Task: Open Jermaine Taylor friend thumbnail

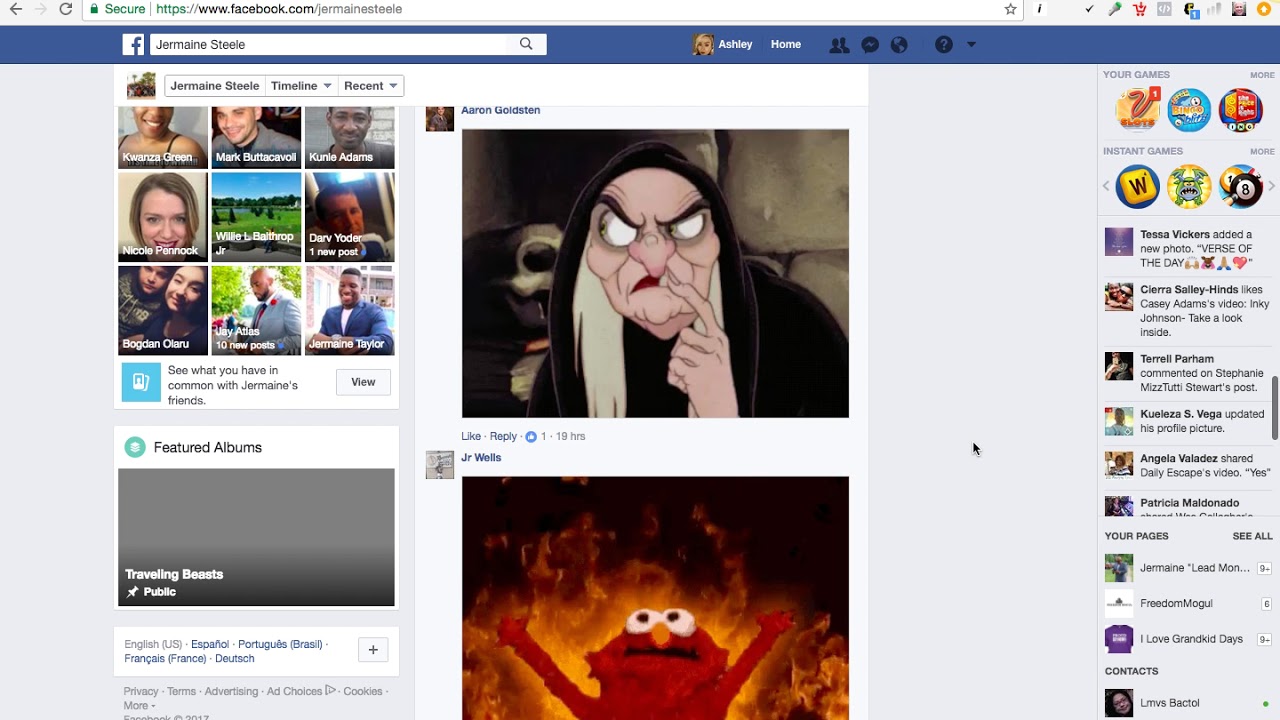Action: point(350,310)
